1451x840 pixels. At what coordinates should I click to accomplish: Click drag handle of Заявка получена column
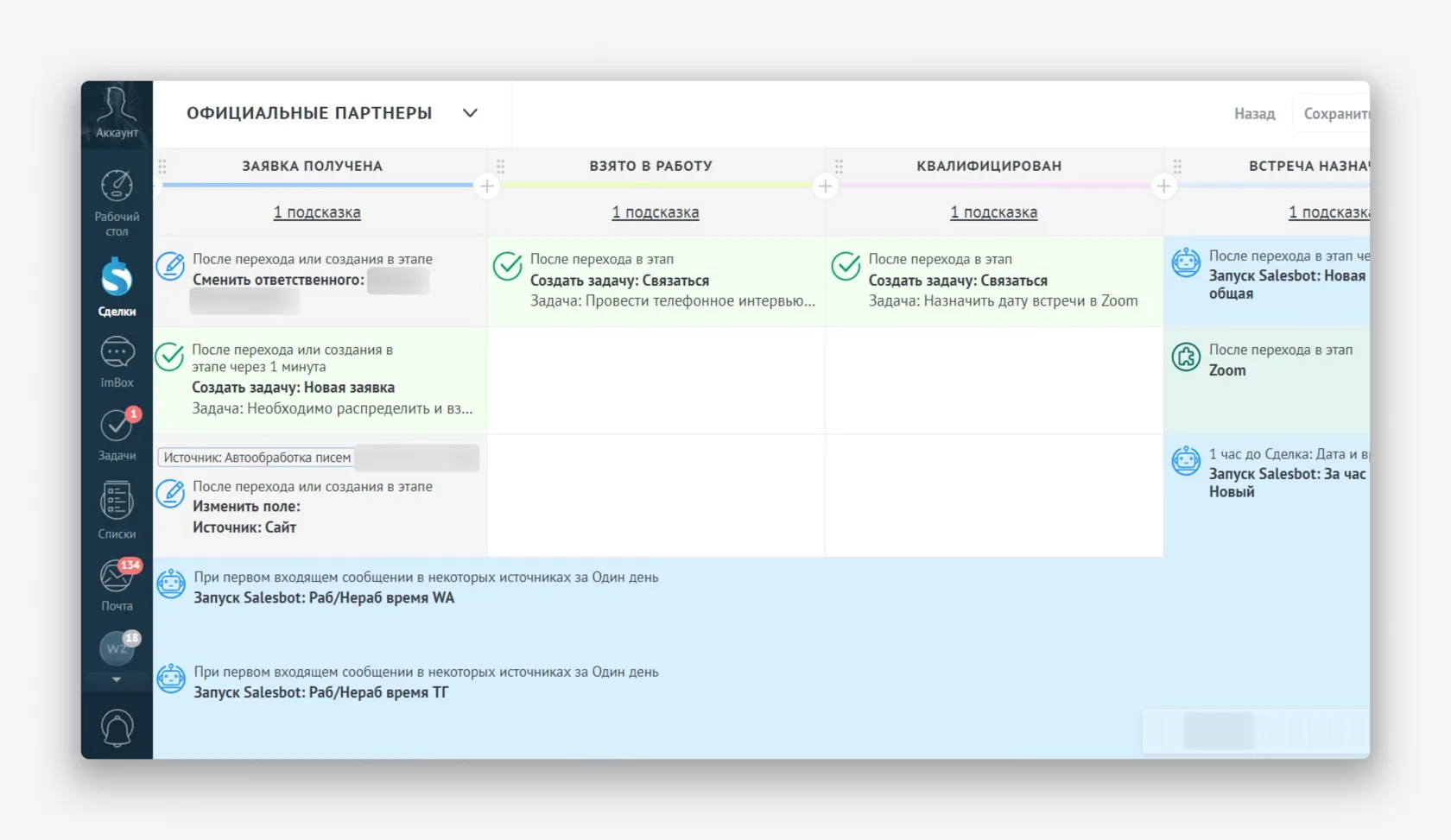(162, 166)
